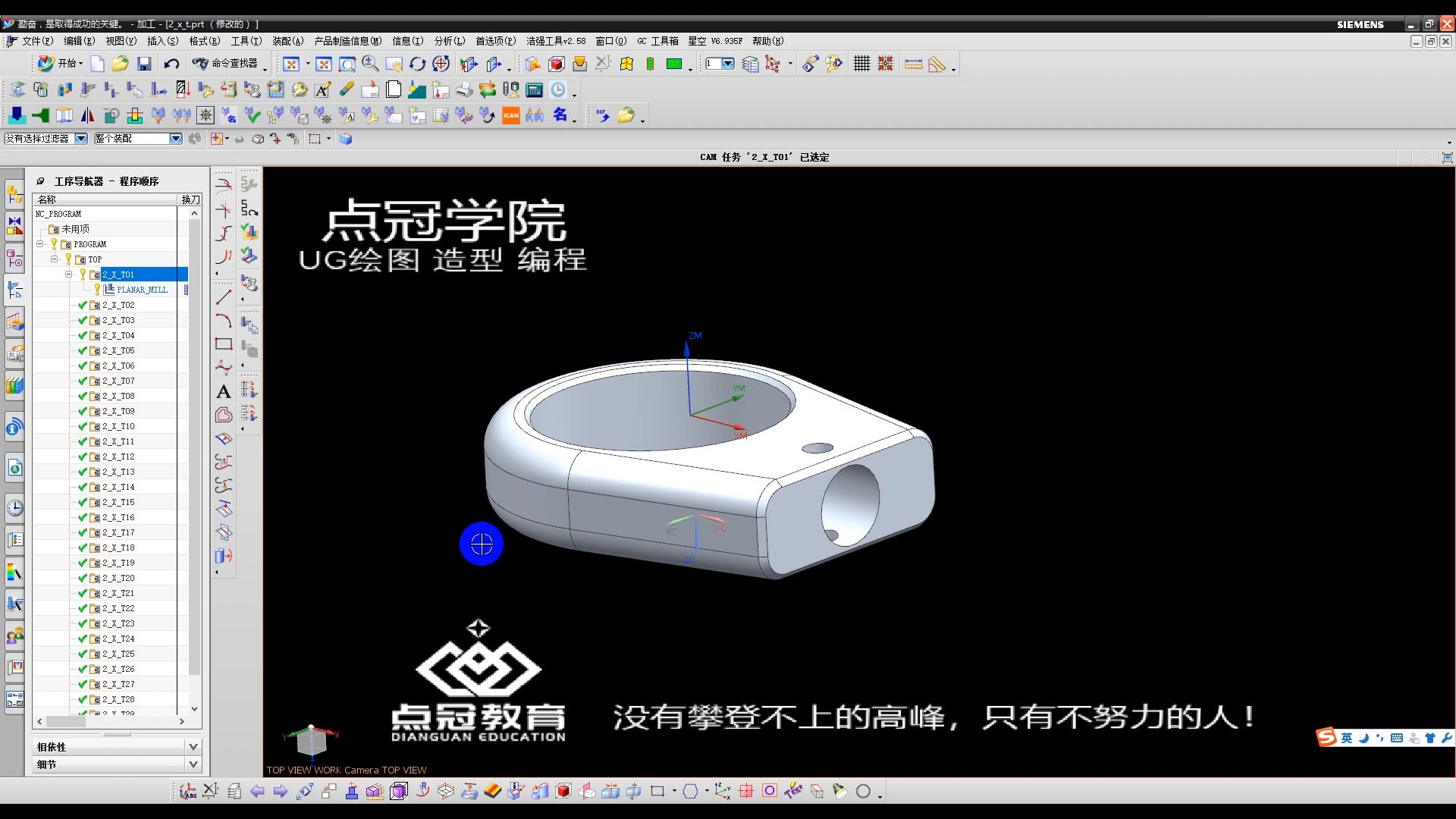Open the 整个装配 assembly scope dropdown
The image size is (1456, 819).
174,139
